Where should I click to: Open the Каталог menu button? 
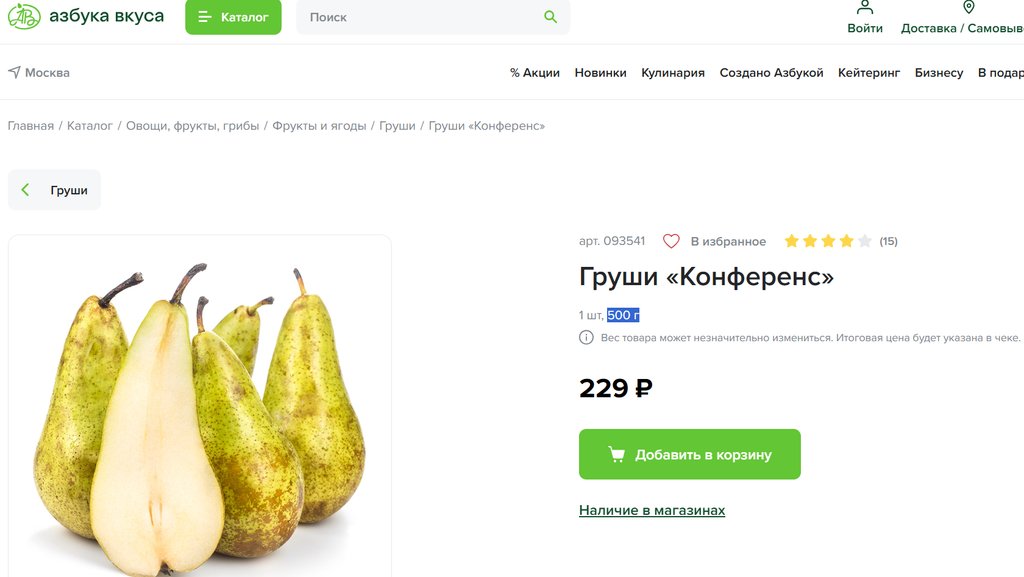pyautogui.click(x=233, y=17)
